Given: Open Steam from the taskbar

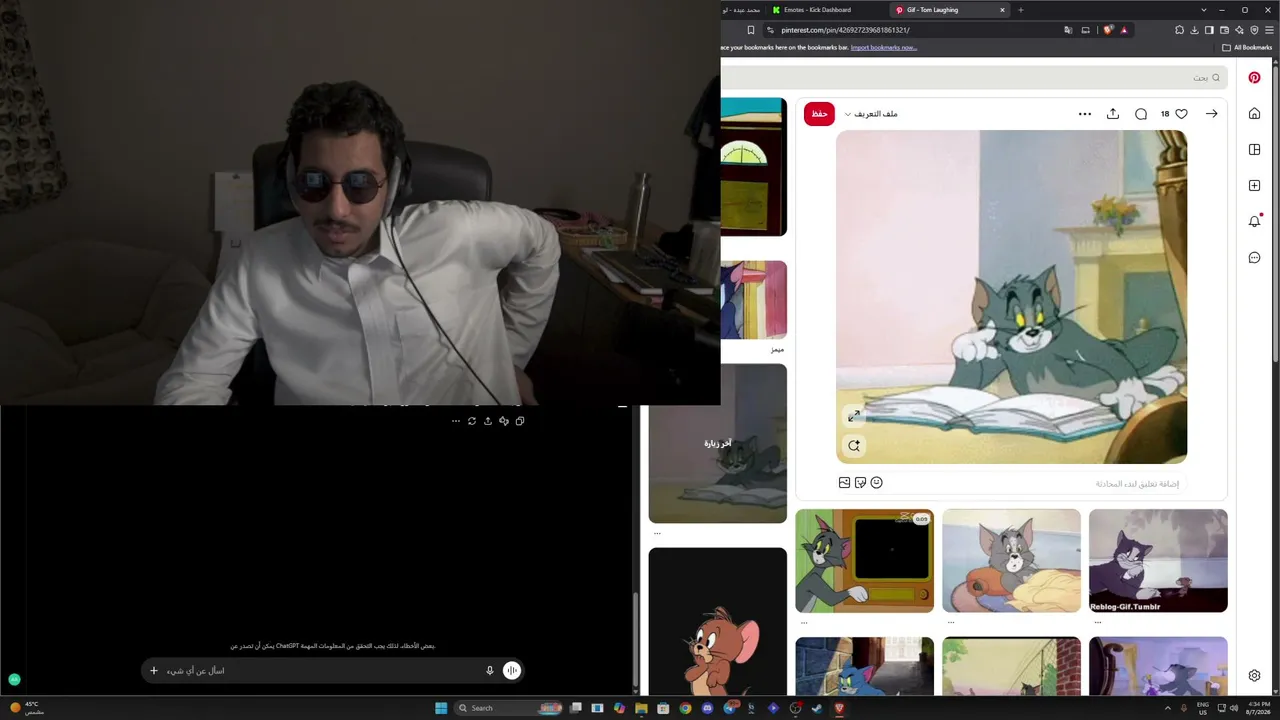Looking at the screenshot, I should click(x=817, y=708).
